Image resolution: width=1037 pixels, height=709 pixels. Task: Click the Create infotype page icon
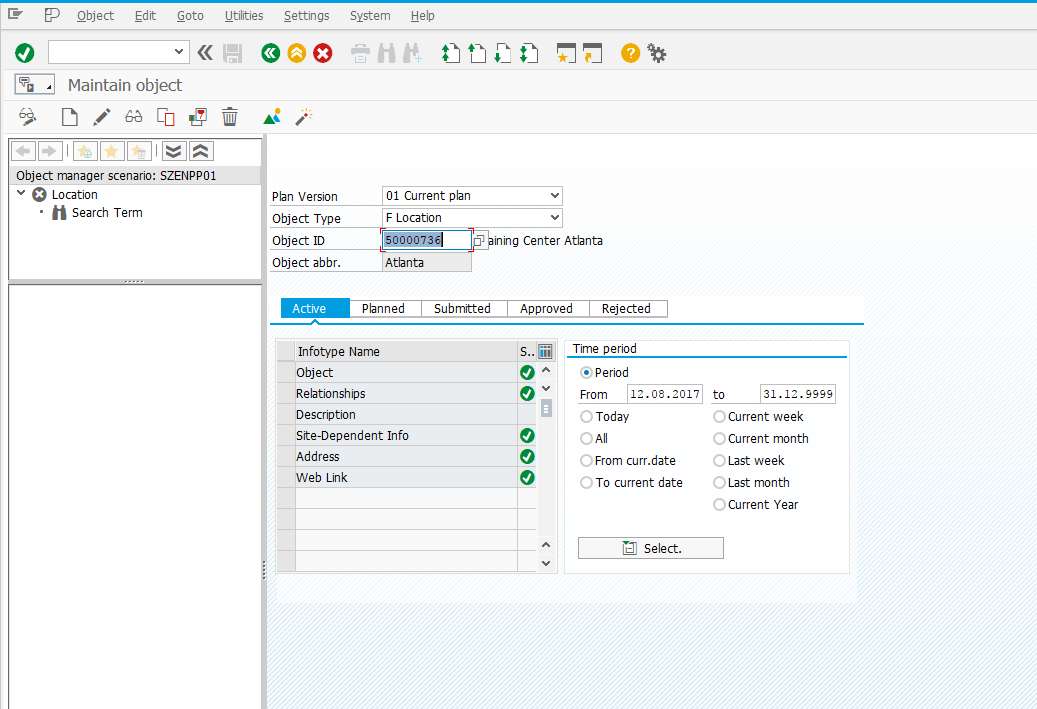[x=69, y=117]
